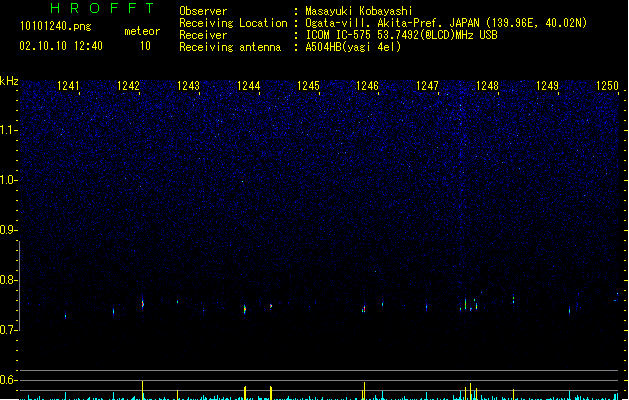Click the Receiver label

pos(203,35)
